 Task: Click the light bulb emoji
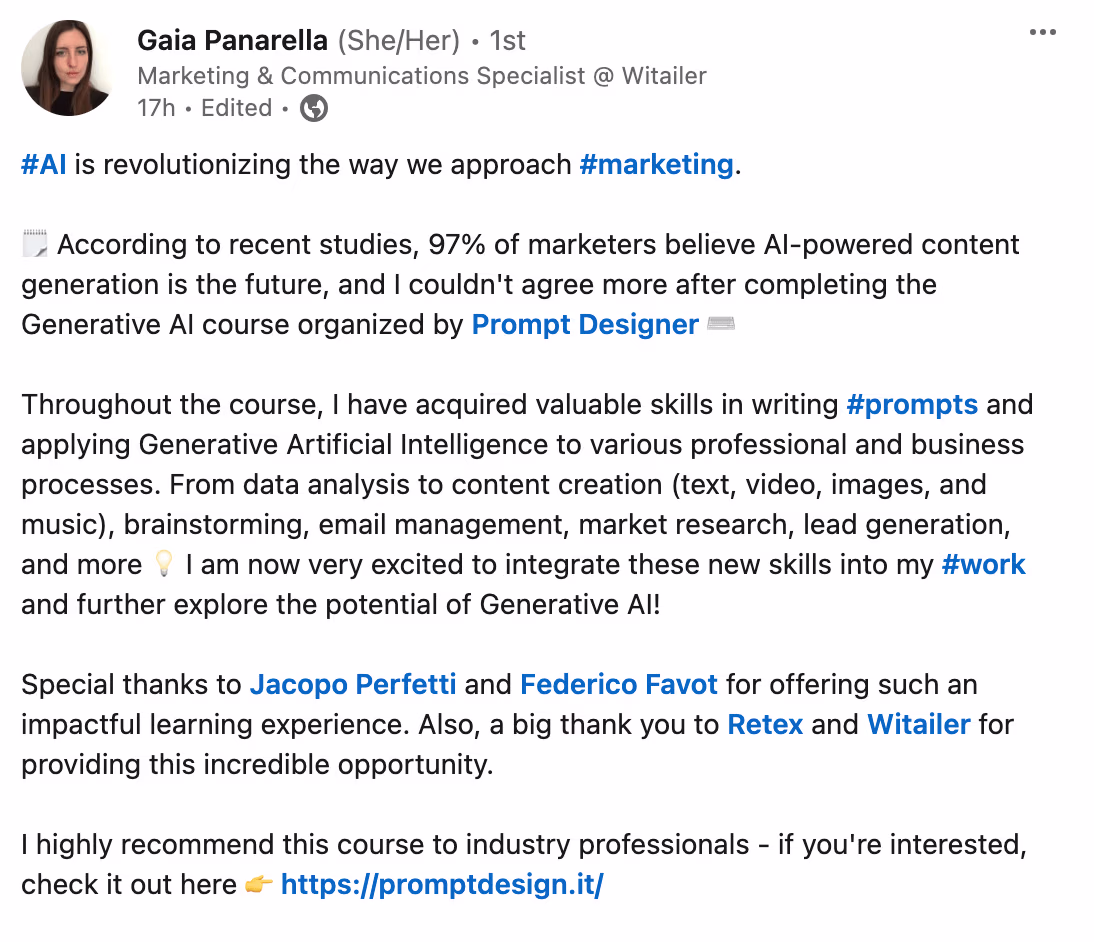[x=163, y=564]
